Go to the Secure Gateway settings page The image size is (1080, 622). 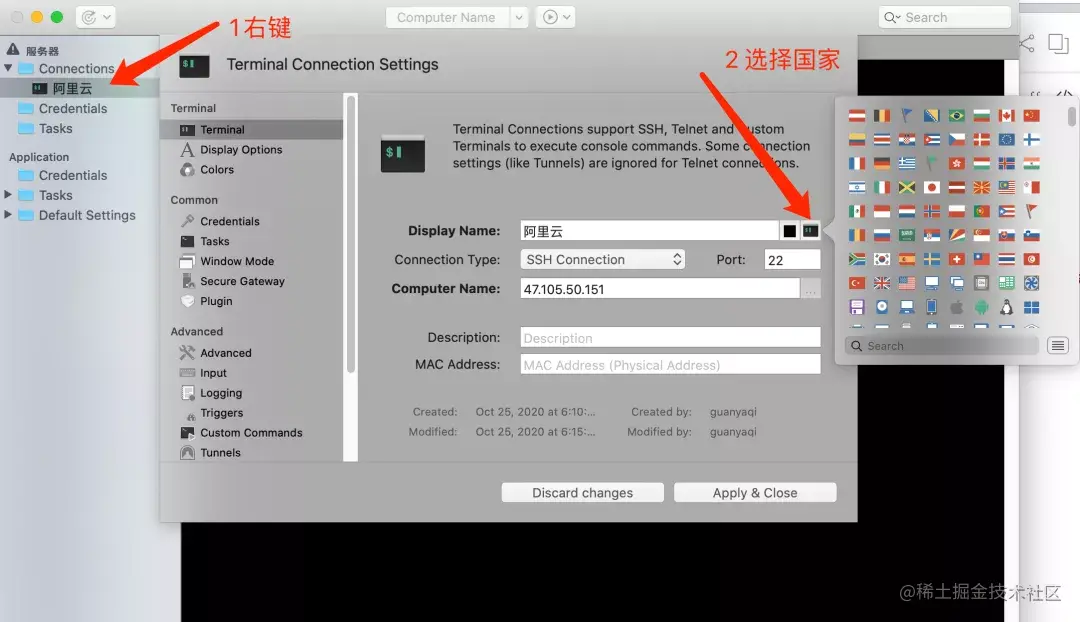click(242, 282)
